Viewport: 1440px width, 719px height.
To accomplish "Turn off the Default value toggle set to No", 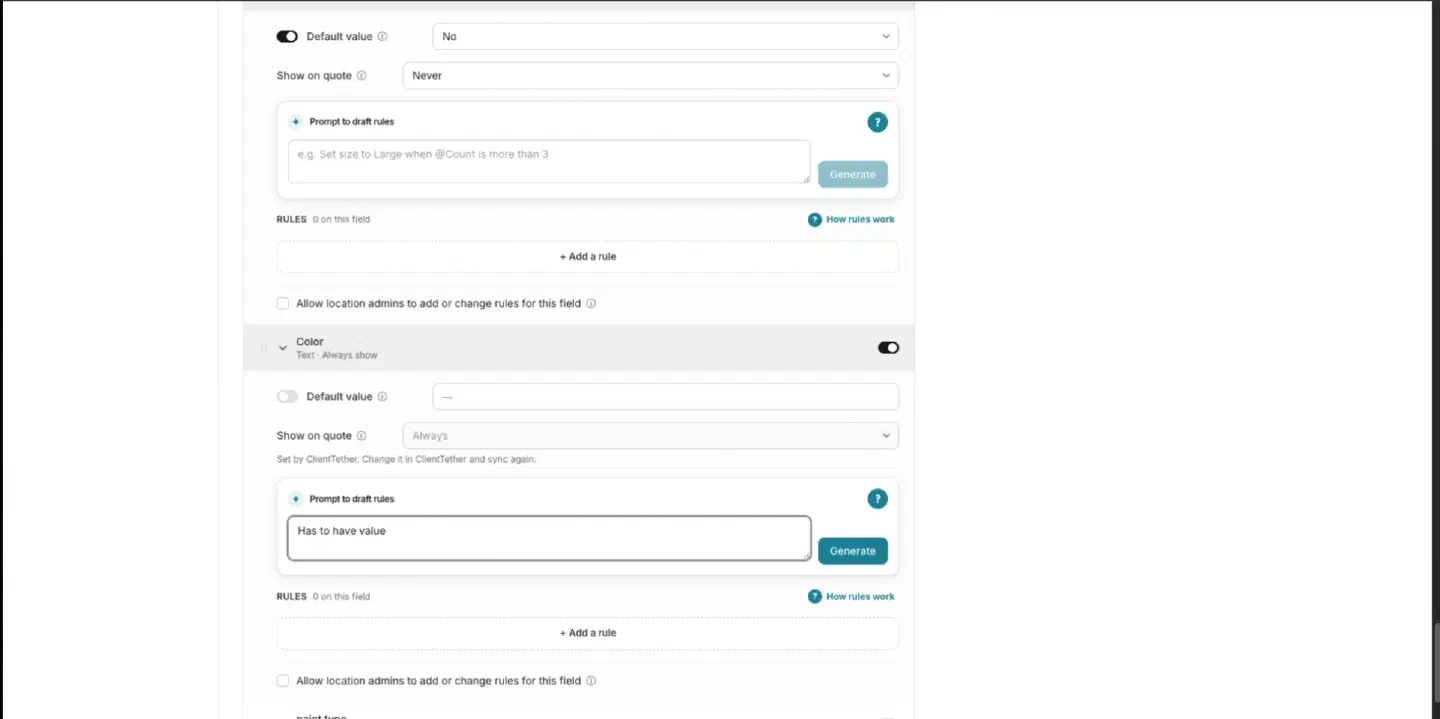I will 287,37.
